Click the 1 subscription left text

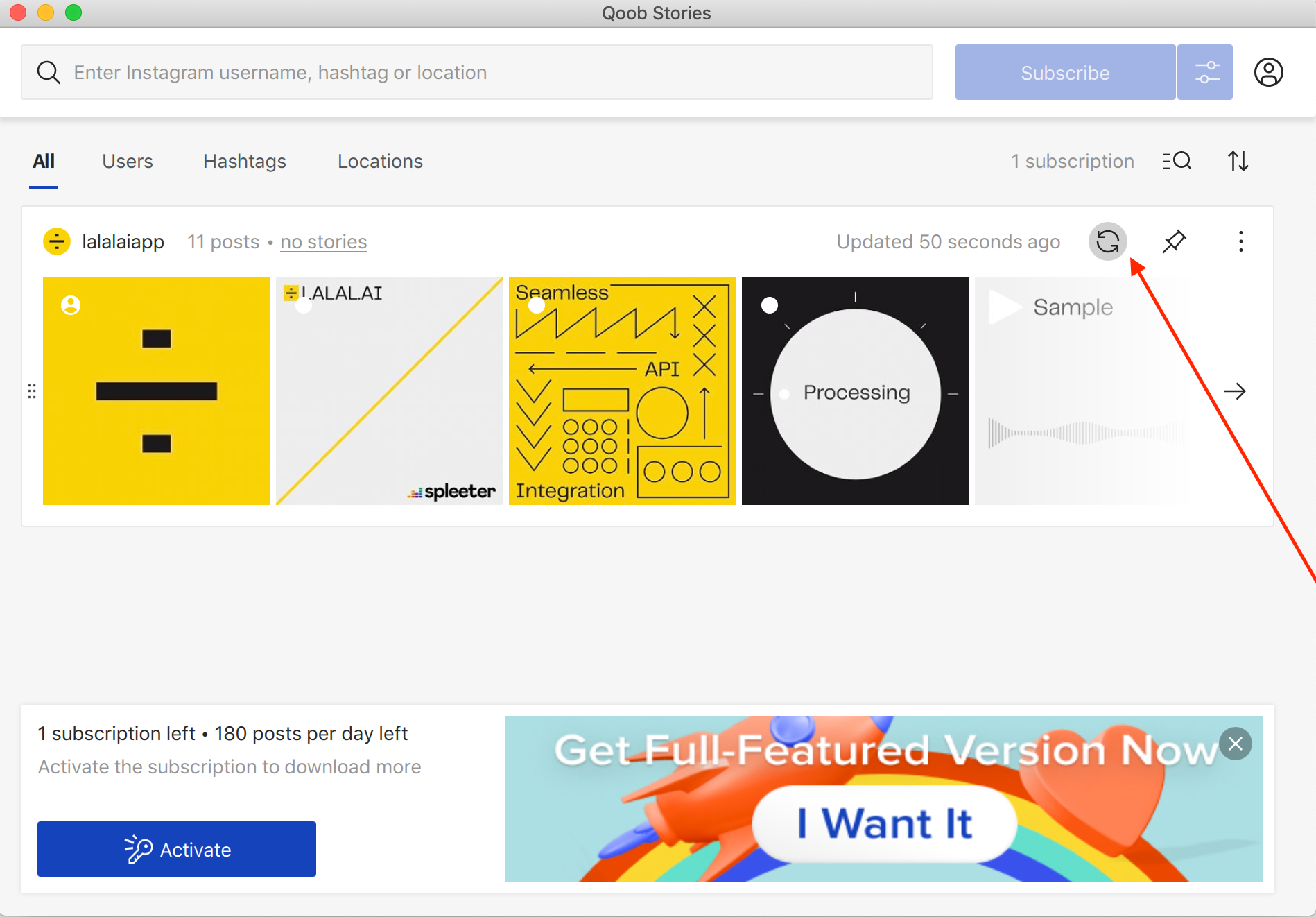pyautogui.click(x=116, y=733)
